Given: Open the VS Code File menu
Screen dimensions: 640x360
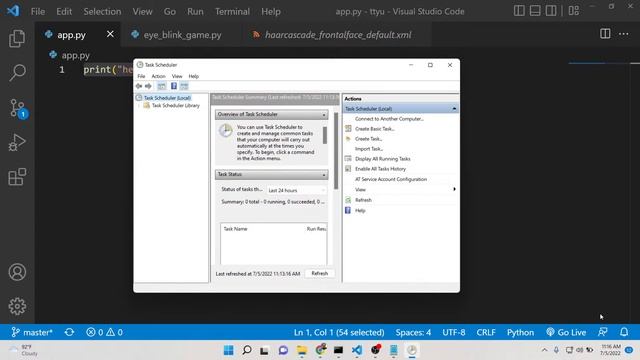Looking at the screenshot, I should pos(38,11).
